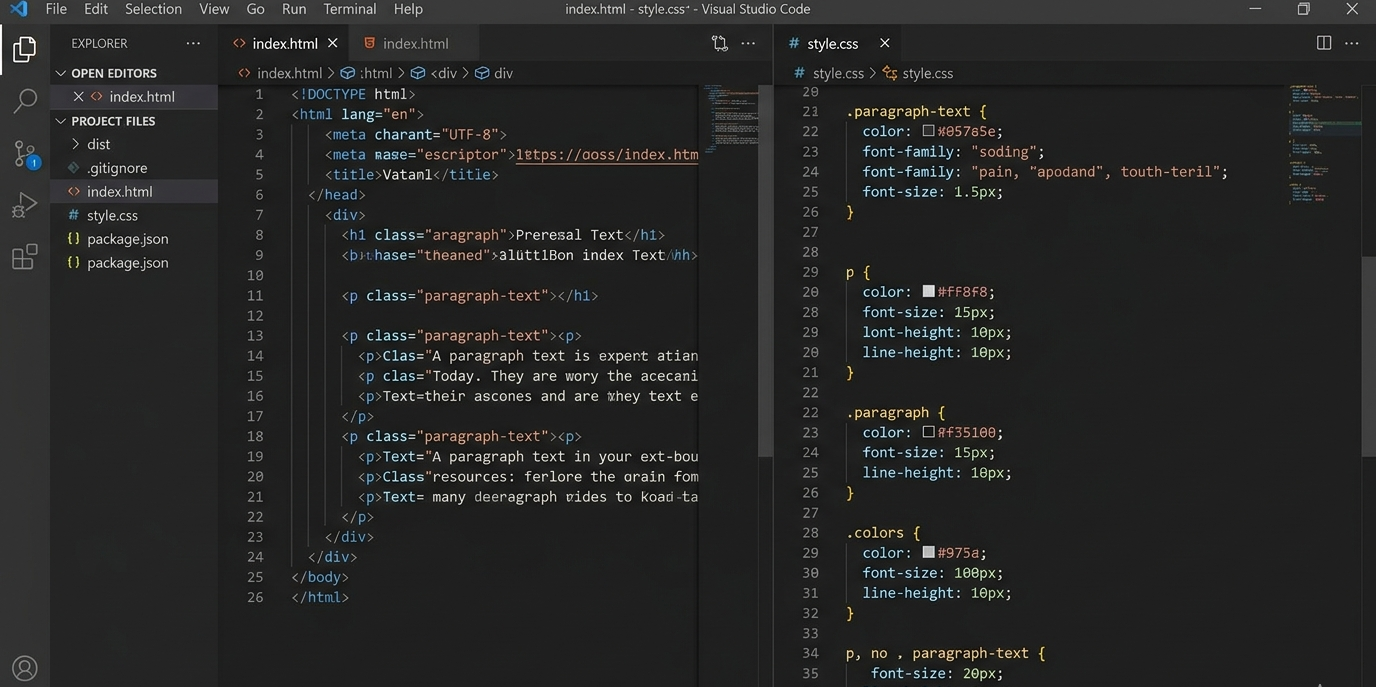Image resolution: width=1376 pixels, height=687 pixels.
Task: Open the Explorer view in activity bar
Action: pyautogui.click(x=24, y=48)
